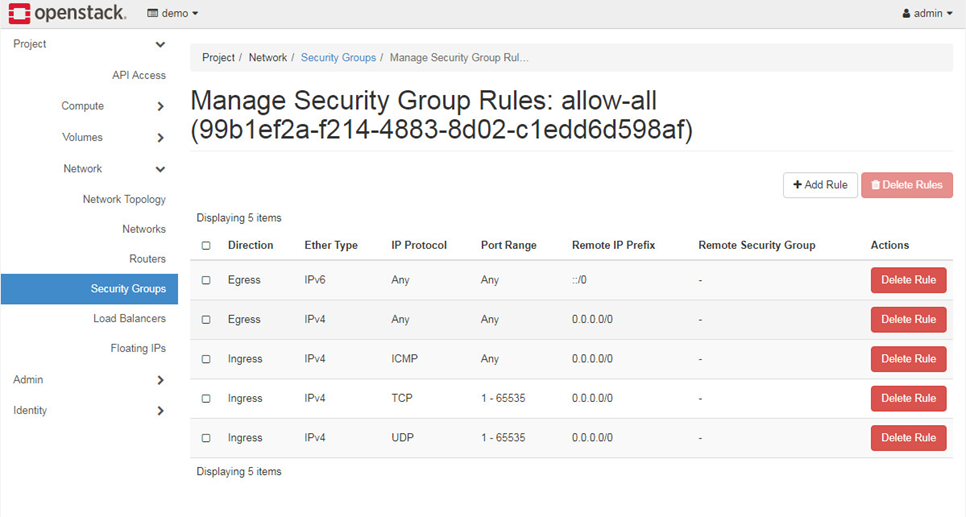Open API Access in the sidebar
The image size is (966, 517).
point(139,75)
